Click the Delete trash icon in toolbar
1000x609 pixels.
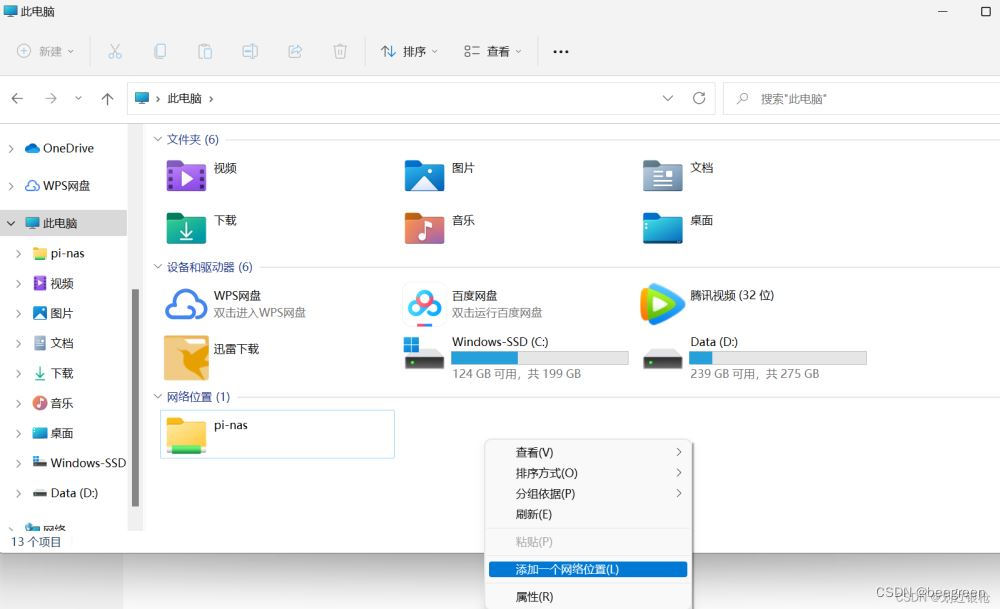[x=340, y=52]
